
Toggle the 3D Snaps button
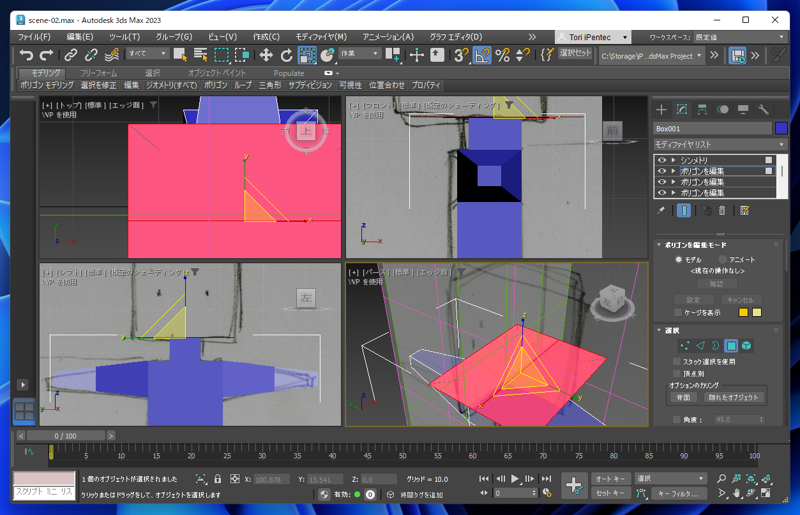(461, 55)
